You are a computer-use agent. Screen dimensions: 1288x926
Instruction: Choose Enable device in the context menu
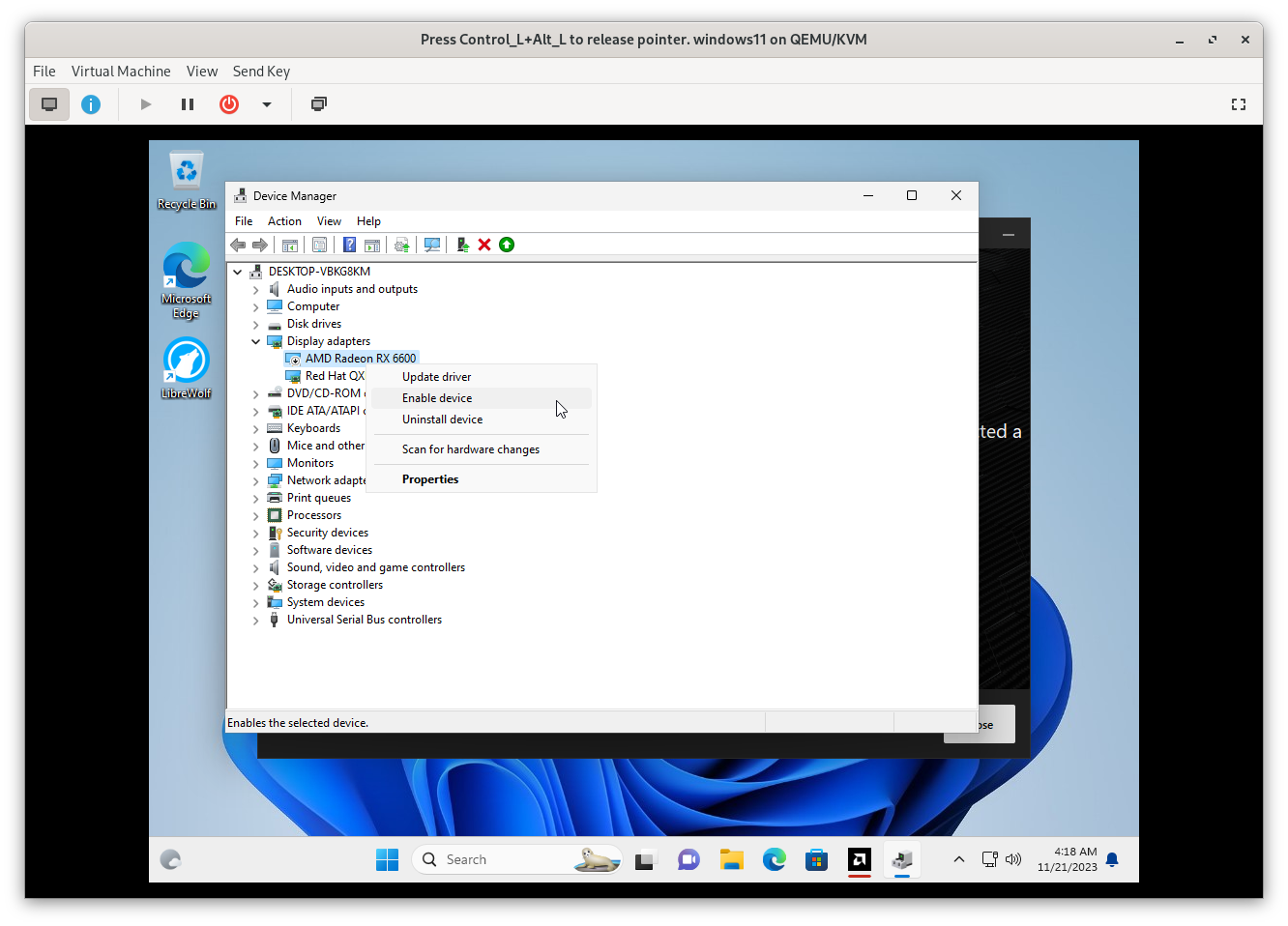[x=482, y=398]
